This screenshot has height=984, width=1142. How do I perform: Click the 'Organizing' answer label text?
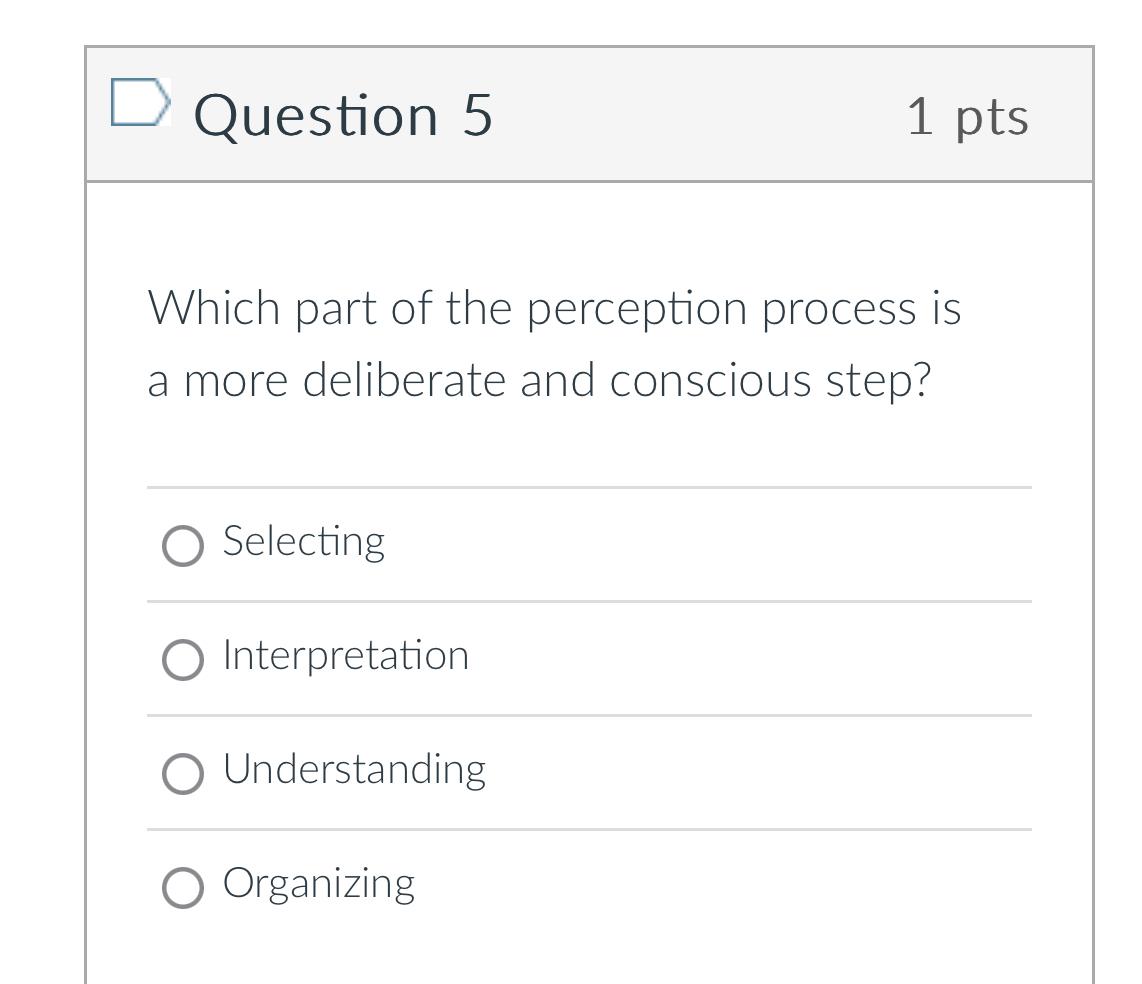pos(319,883)
